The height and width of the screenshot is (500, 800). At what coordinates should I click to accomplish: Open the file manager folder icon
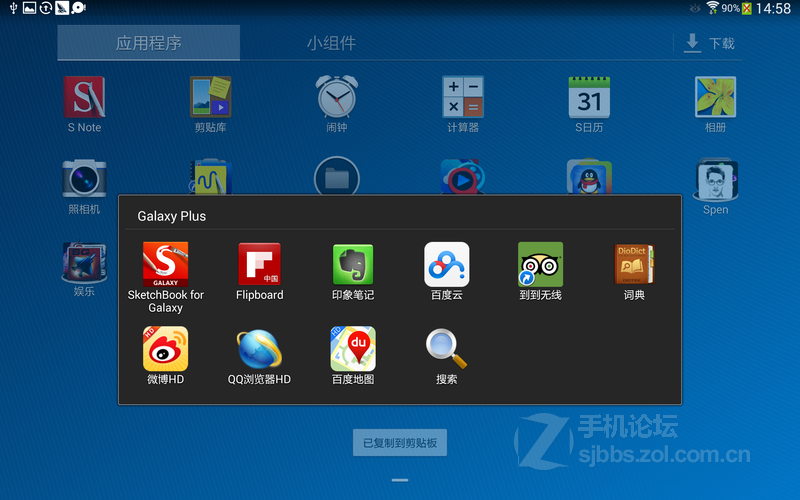click(337, 176)
